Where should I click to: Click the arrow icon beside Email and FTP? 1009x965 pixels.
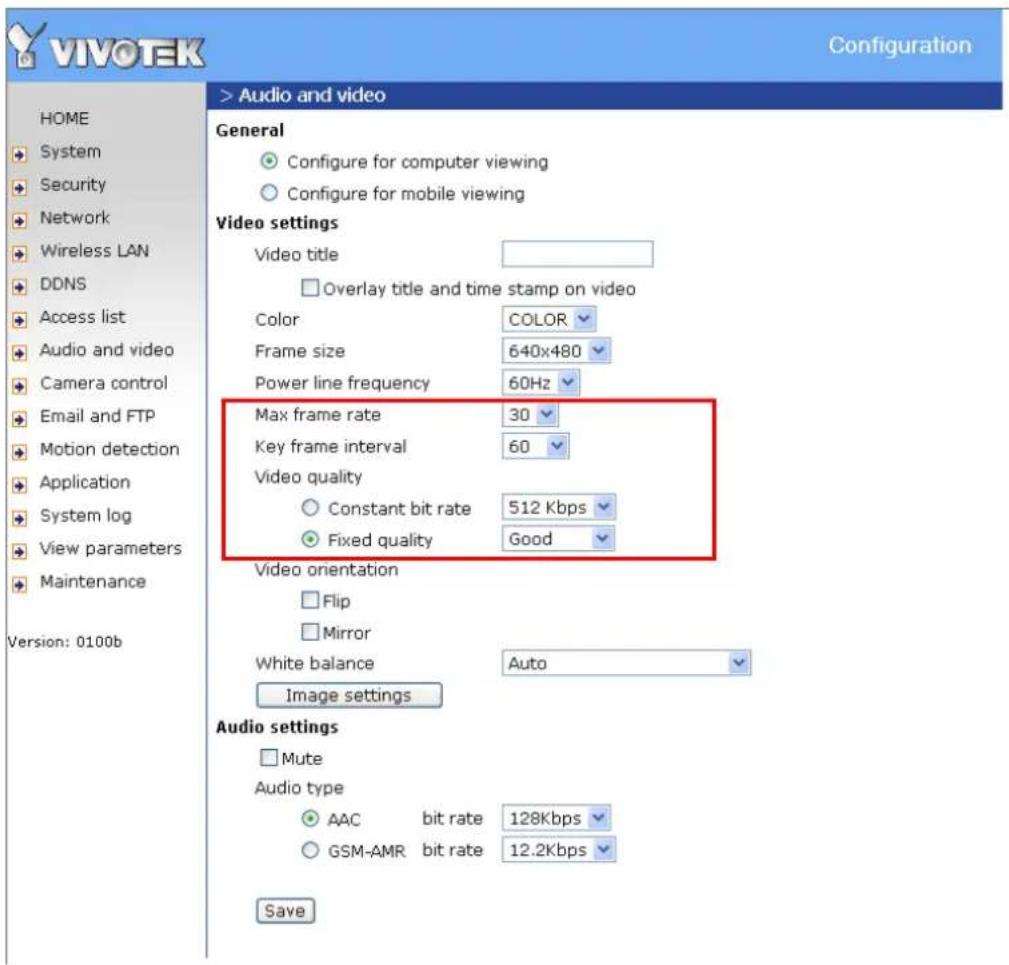20,419
